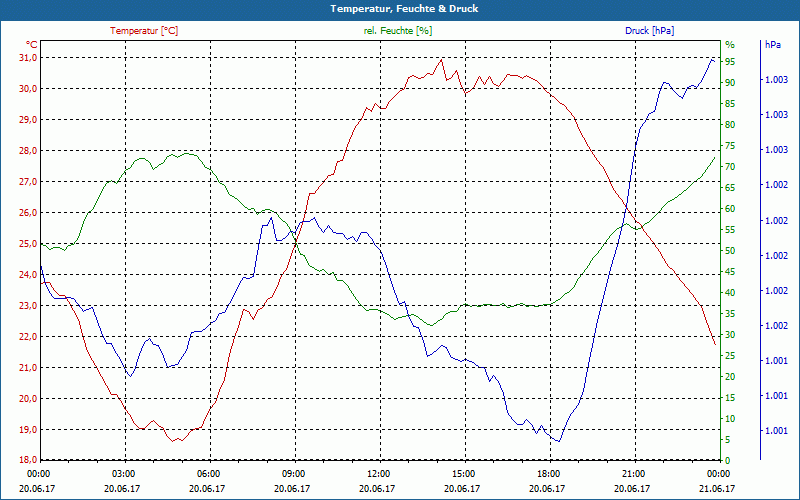The image size is (800, 500).
Task: Click the °C unit label on temperature axis
Action: click(32, 45)
